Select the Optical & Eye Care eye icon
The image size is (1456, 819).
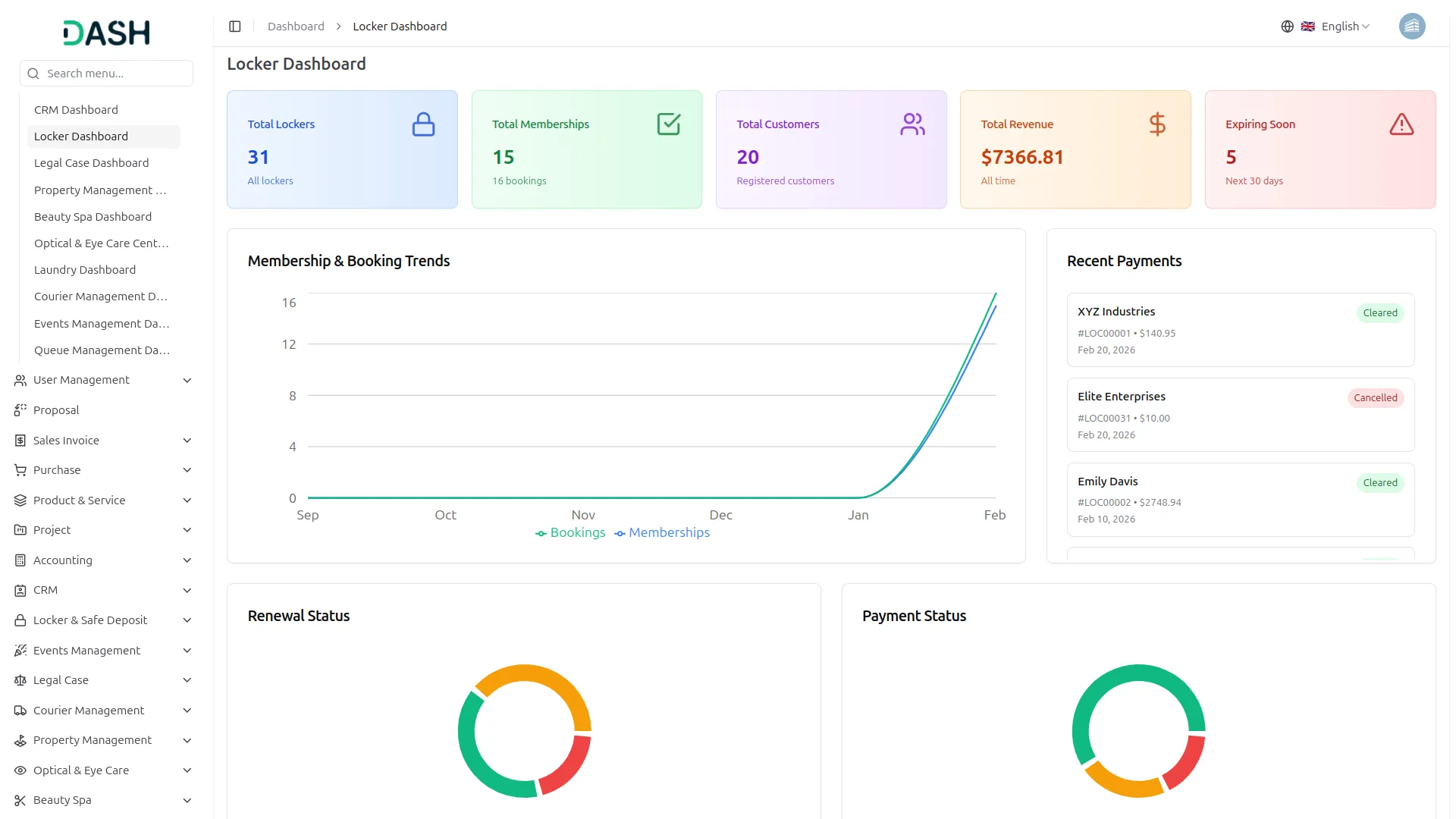coord(20,770)
